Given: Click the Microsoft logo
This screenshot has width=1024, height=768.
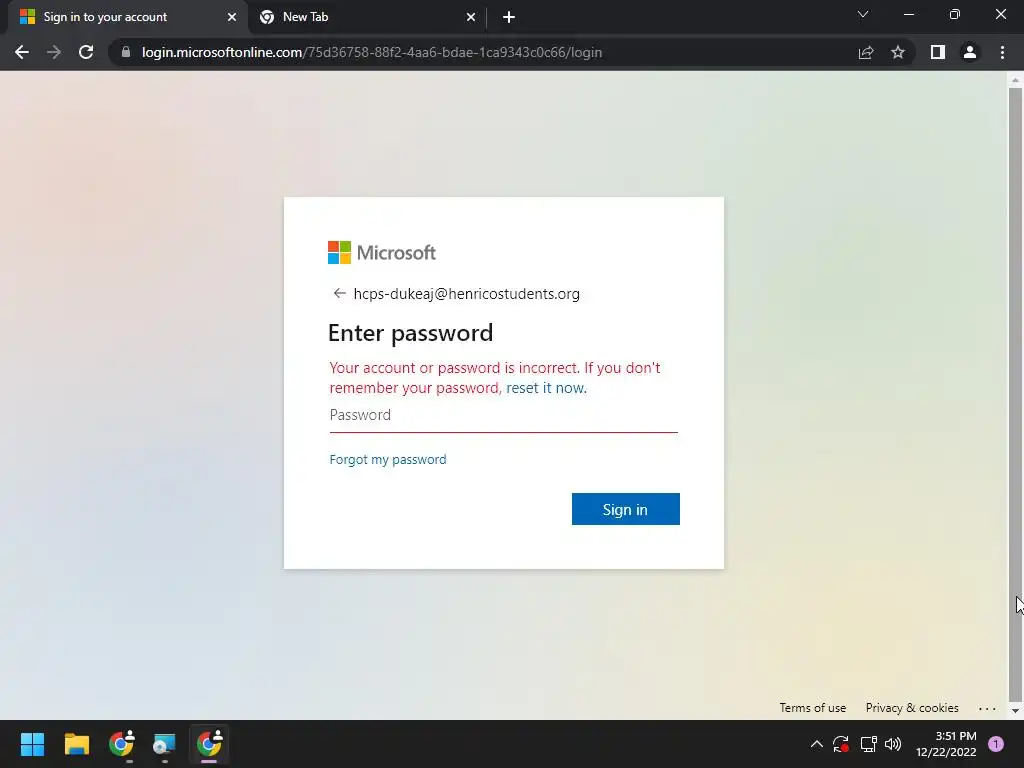Looking at the screenshot, I should tap(381, 253).
